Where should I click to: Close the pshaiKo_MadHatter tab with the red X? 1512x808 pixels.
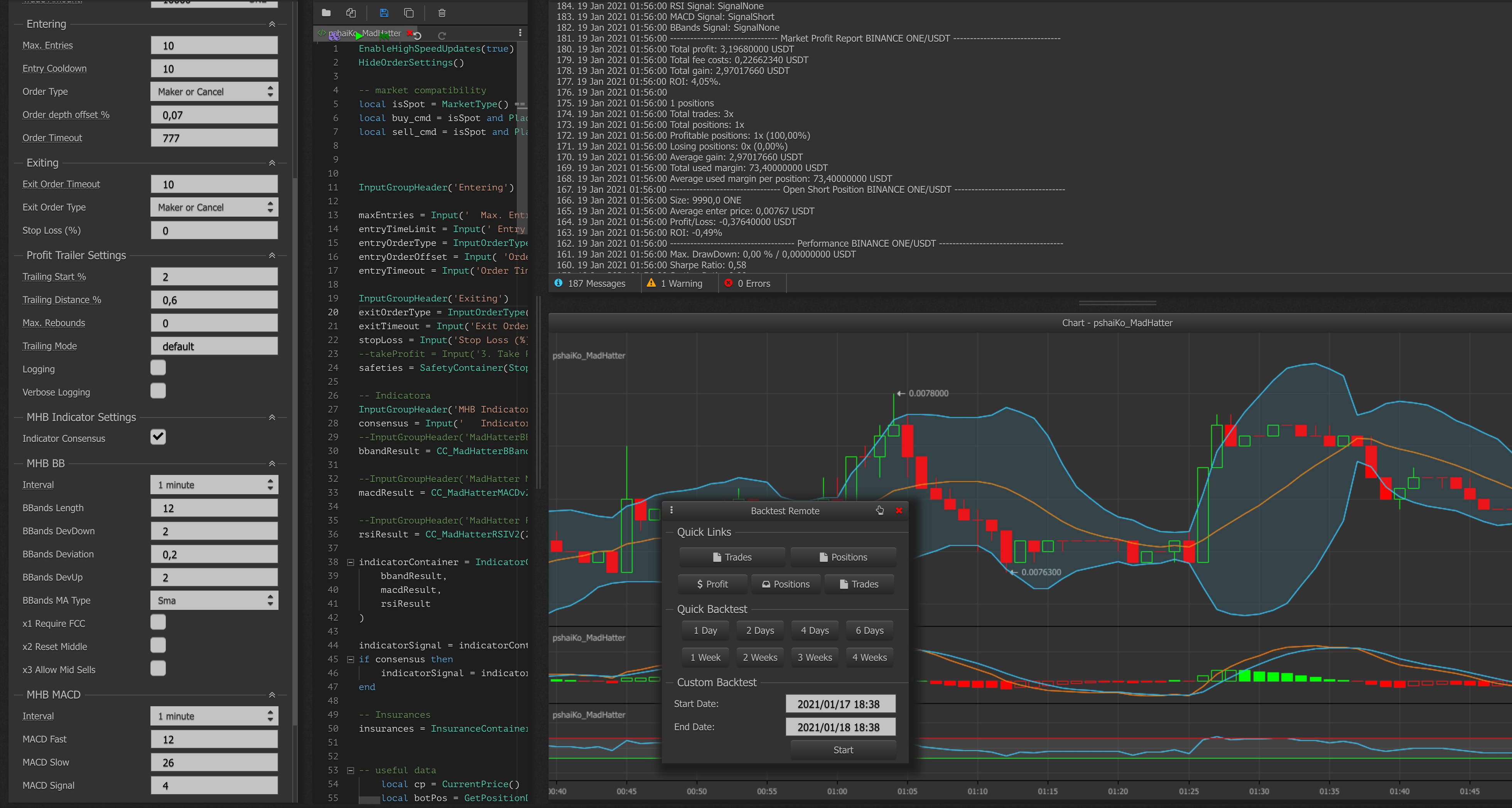pyautogui.click(x=409, y=32)
